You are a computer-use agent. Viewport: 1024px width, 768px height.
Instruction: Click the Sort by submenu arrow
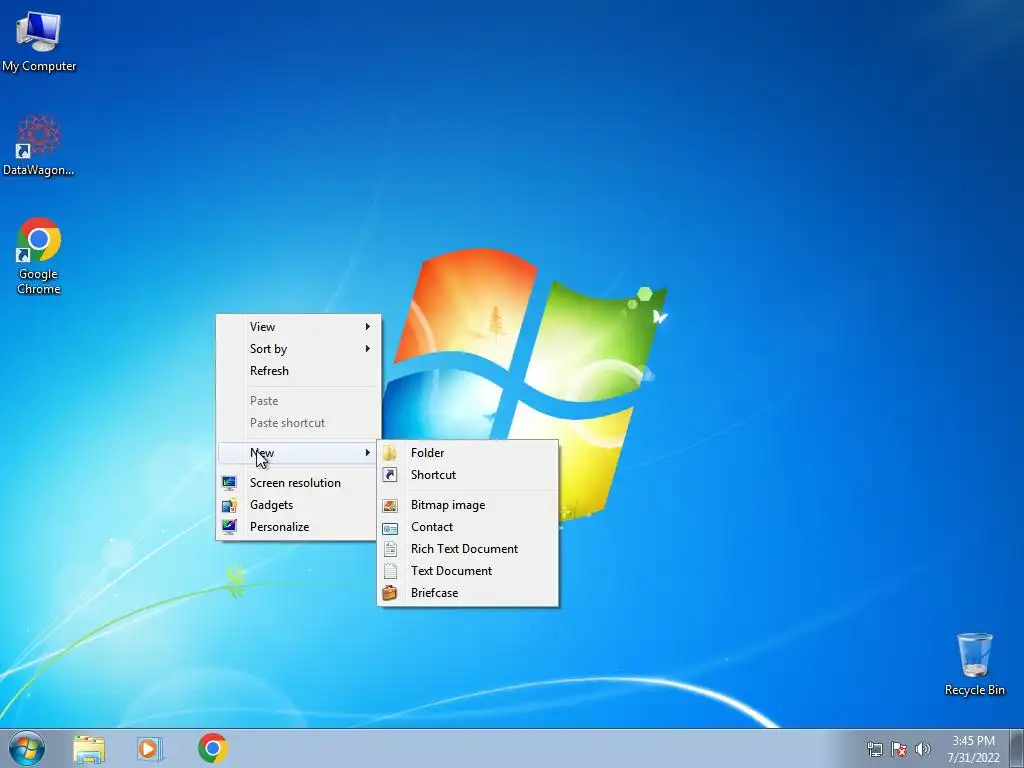point(368,349)
